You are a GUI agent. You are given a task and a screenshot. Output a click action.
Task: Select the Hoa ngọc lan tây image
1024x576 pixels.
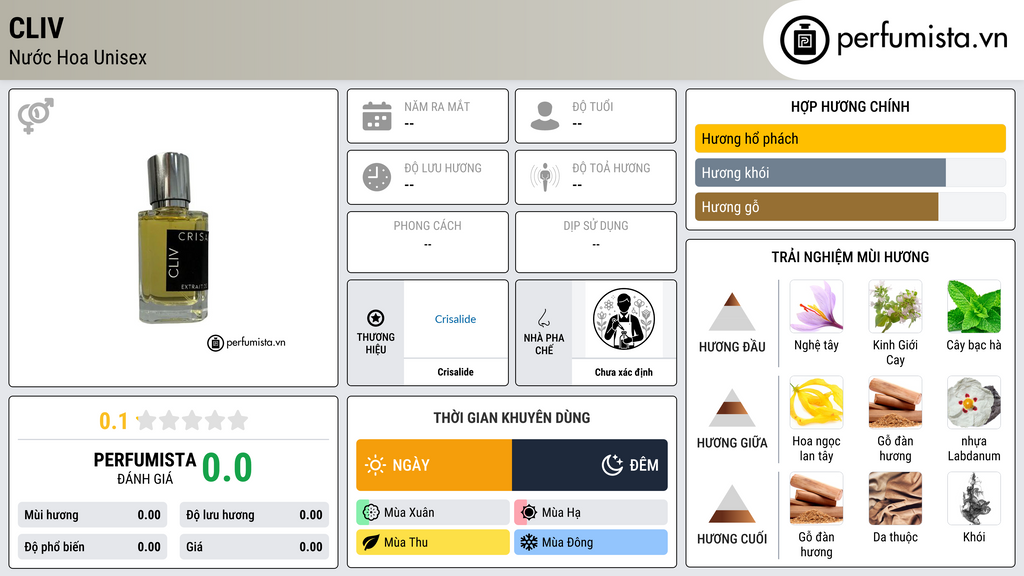[x=816, y=402]
